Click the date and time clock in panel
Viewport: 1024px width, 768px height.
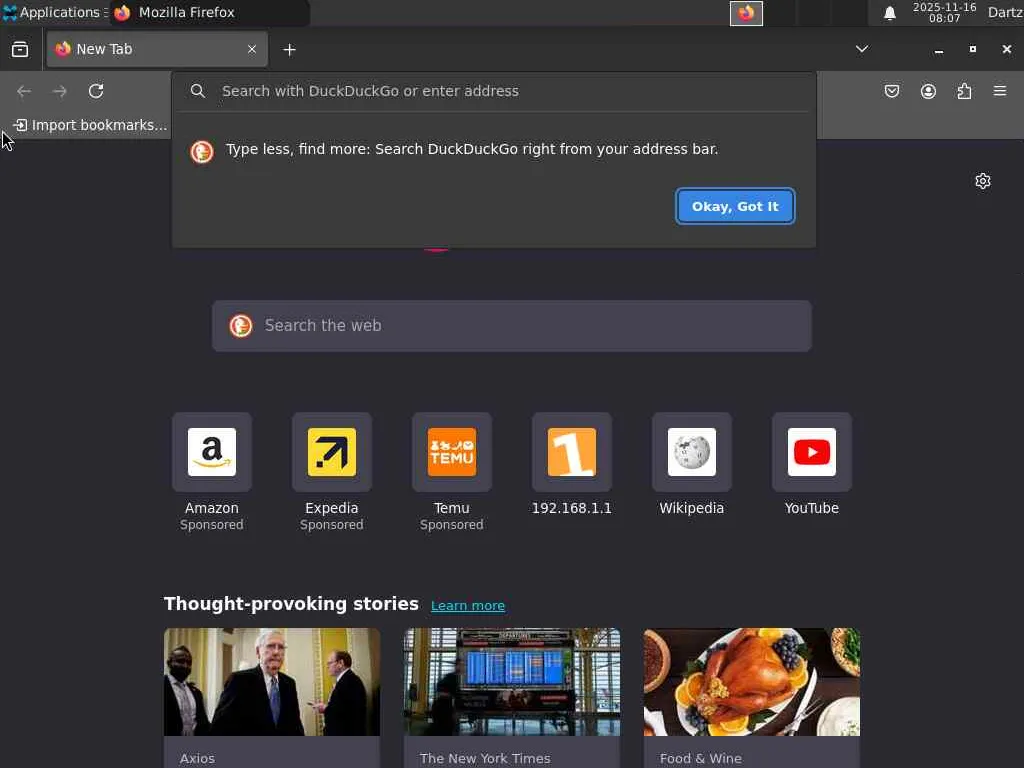944,12
